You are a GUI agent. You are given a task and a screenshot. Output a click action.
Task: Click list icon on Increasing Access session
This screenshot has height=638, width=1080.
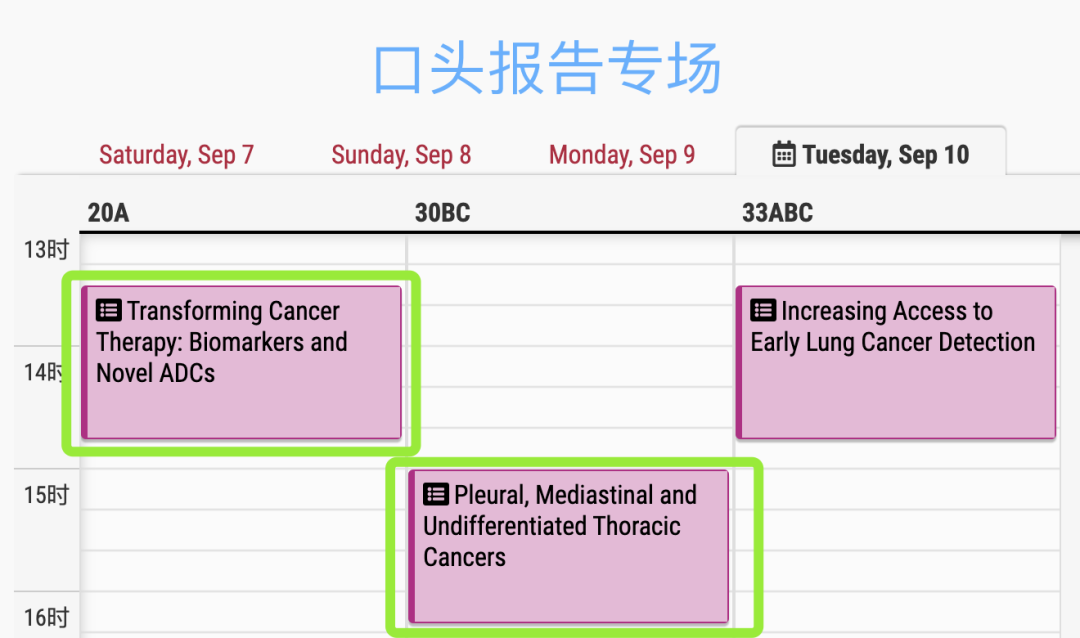tap(763, 310)
